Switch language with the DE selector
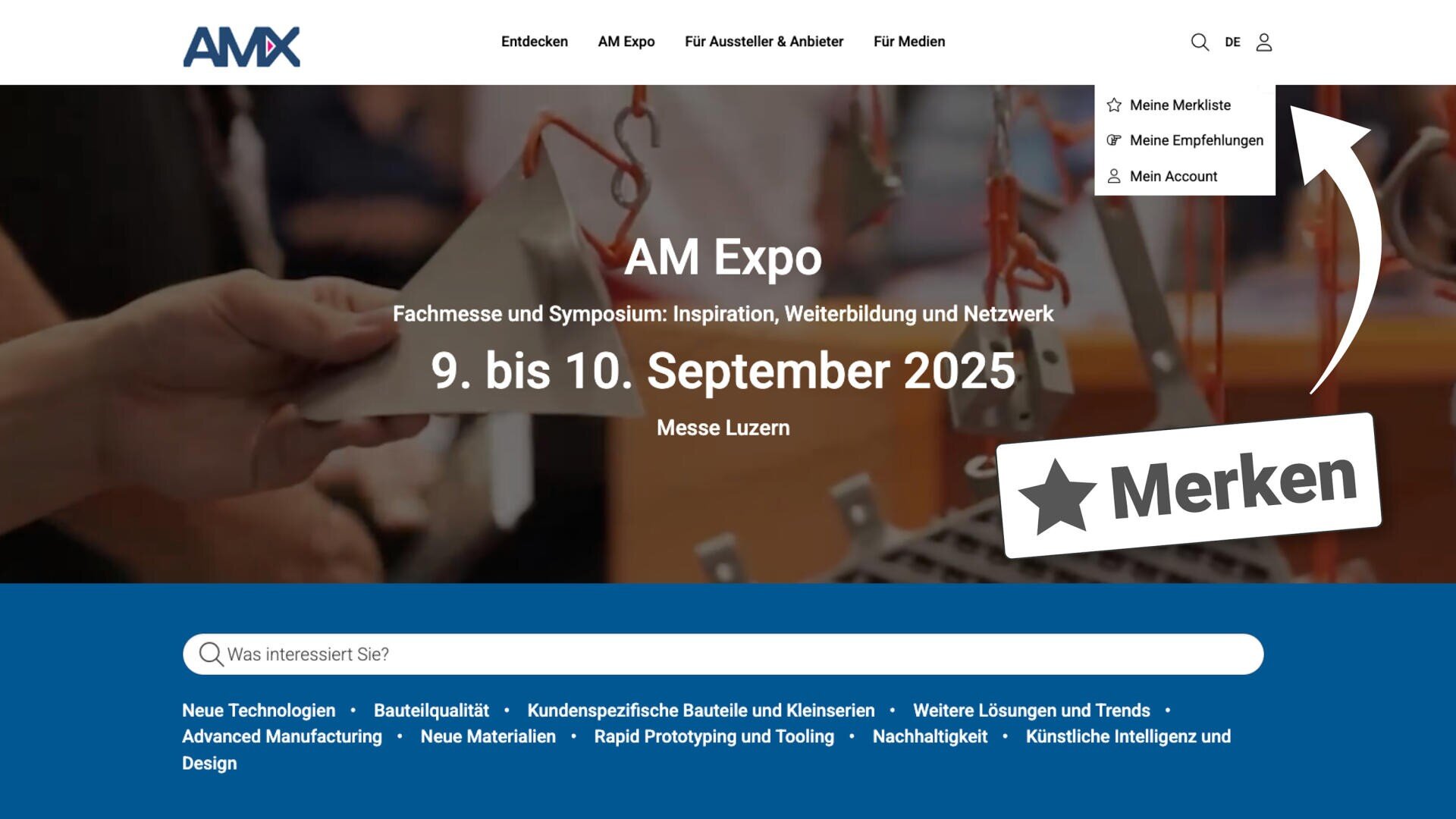This screenshot has width=1456, height=819. (1232, 42)
